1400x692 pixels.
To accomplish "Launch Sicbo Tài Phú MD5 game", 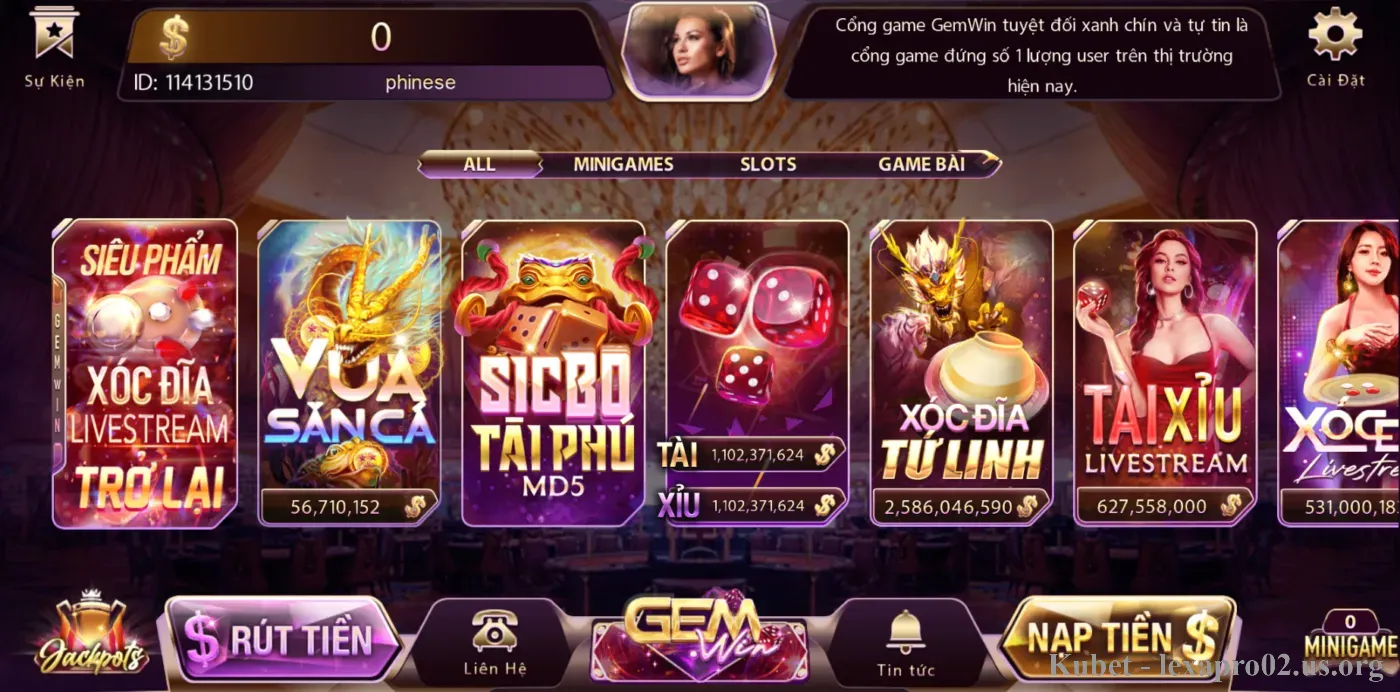I will [553, 373].
